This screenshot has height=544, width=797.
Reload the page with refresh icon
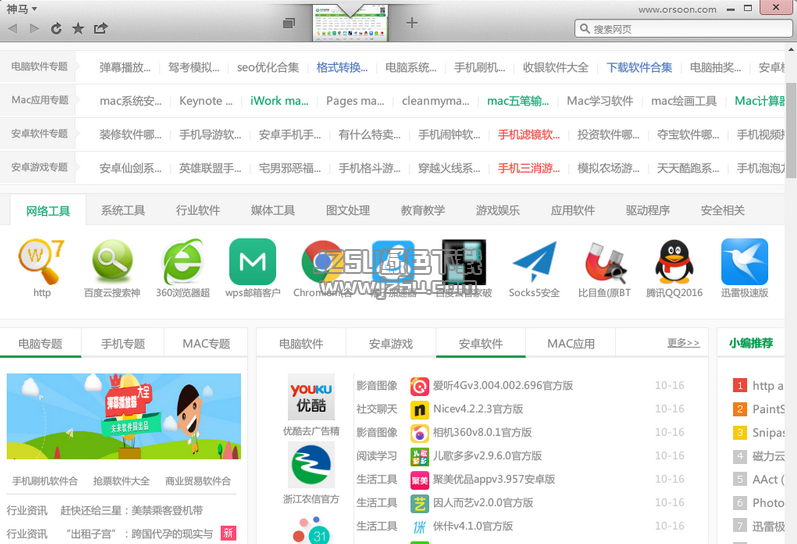coord(56,28)
